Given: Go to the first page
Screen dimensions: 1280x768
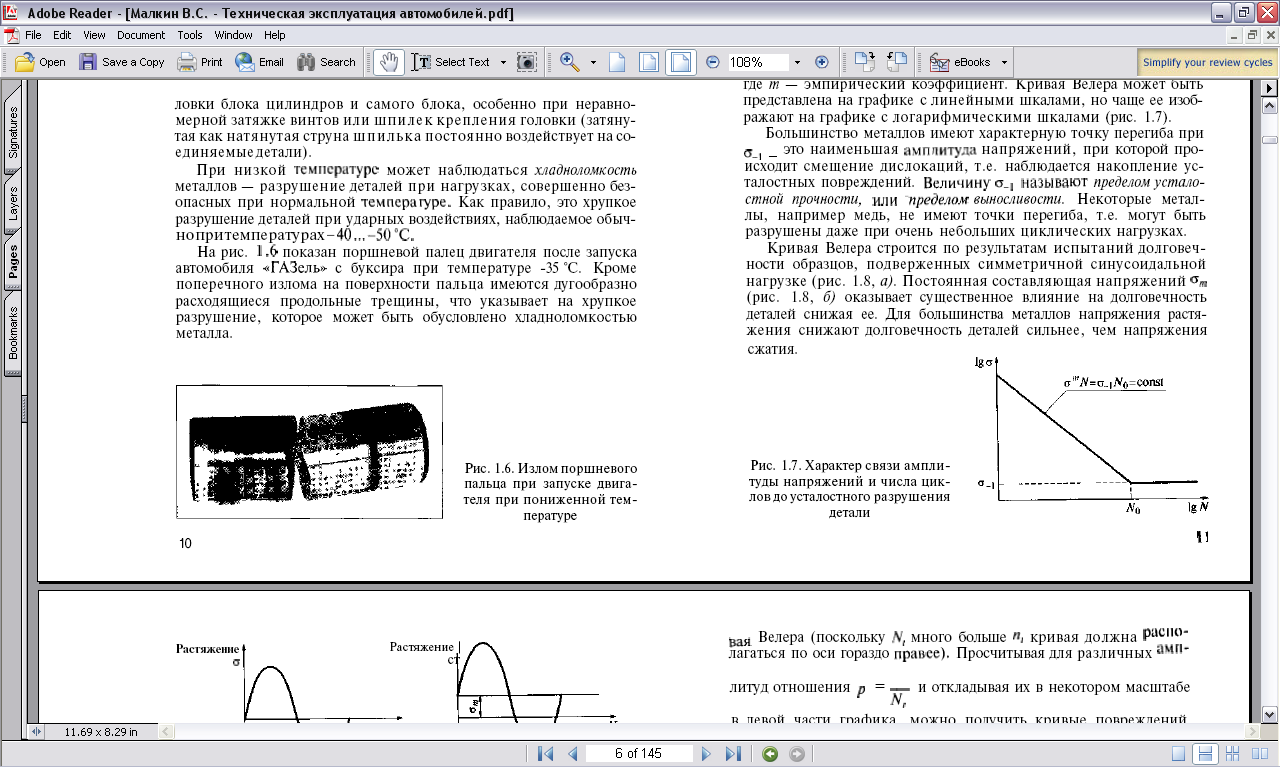Looking at the screenshot, I should [x=545, y=753].
